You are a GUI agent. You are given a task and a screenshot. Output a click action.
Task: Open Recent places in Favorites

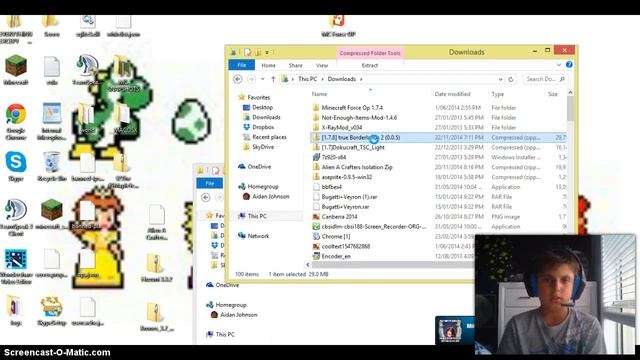[x=269, y=137]
